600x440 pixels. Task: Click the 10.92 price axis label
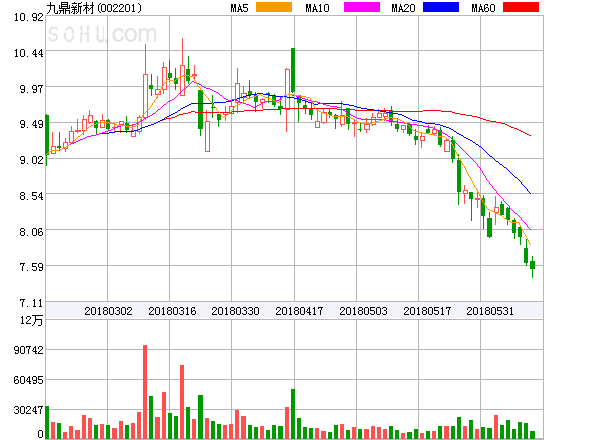[x=29, y=17]
